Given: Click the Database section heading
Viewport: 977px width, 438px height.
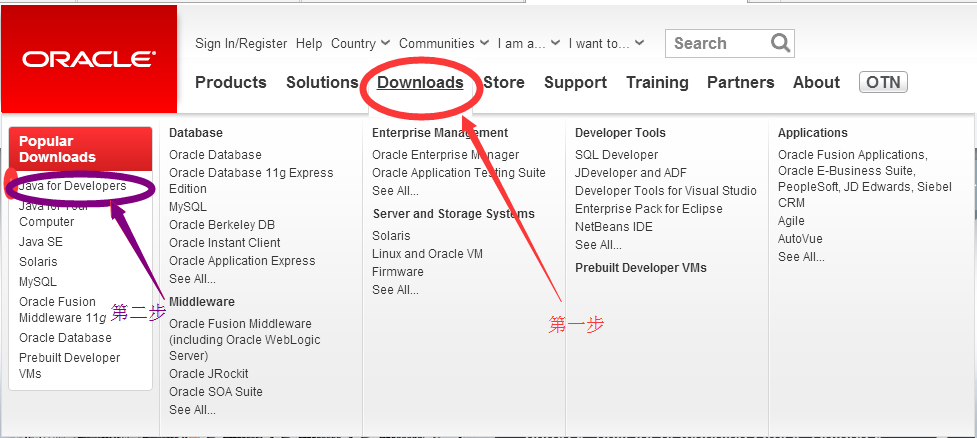Looking at the screenshot, I should click(x=196, y=133).
